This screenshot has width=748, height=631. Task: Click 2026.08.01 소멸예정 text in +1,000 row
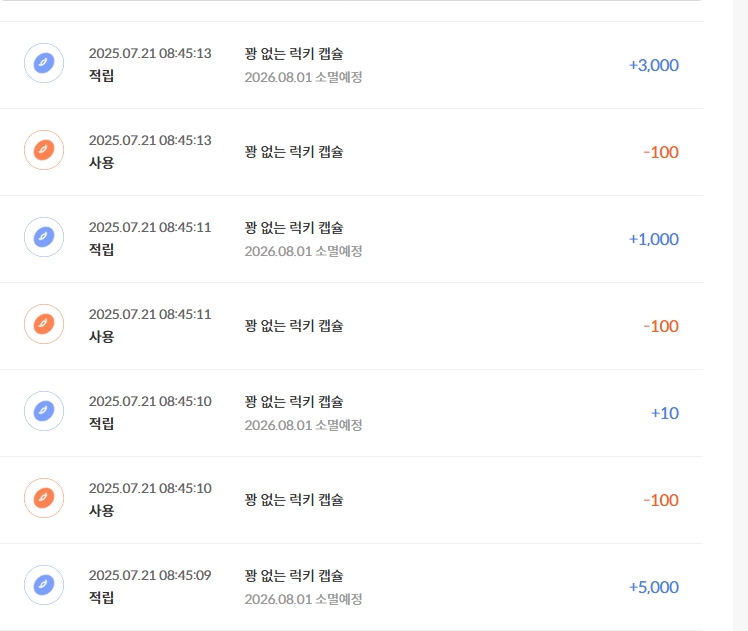(x=303, y=251)
